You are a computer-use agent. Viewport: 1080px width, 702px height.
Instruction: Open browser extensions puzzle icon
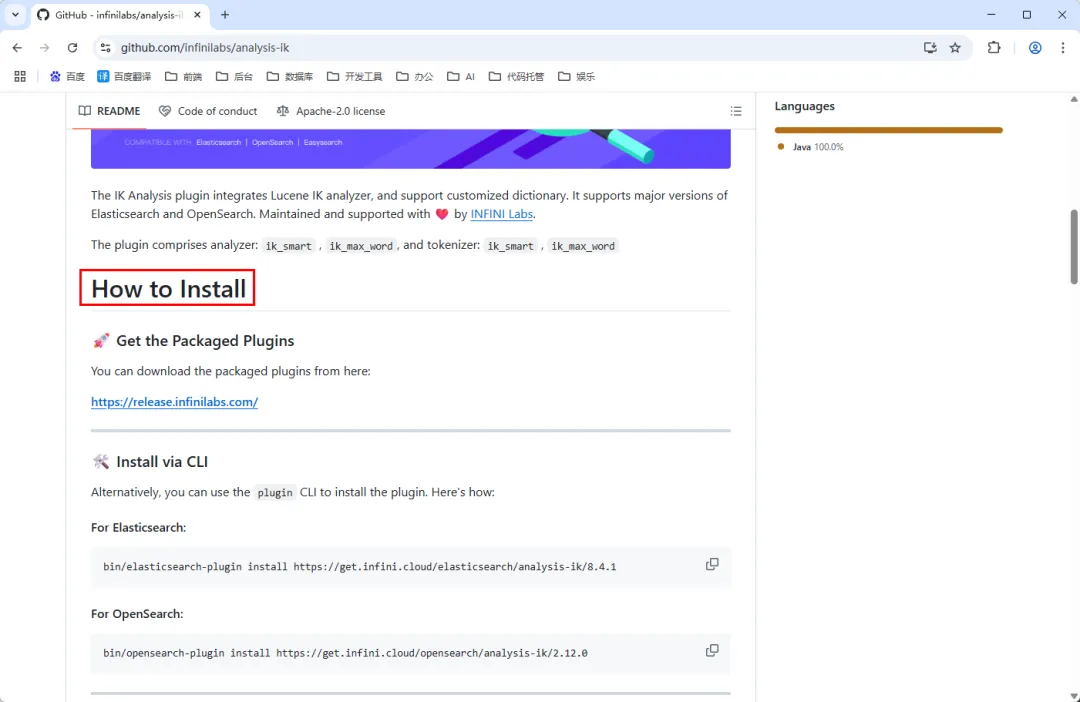994,48
